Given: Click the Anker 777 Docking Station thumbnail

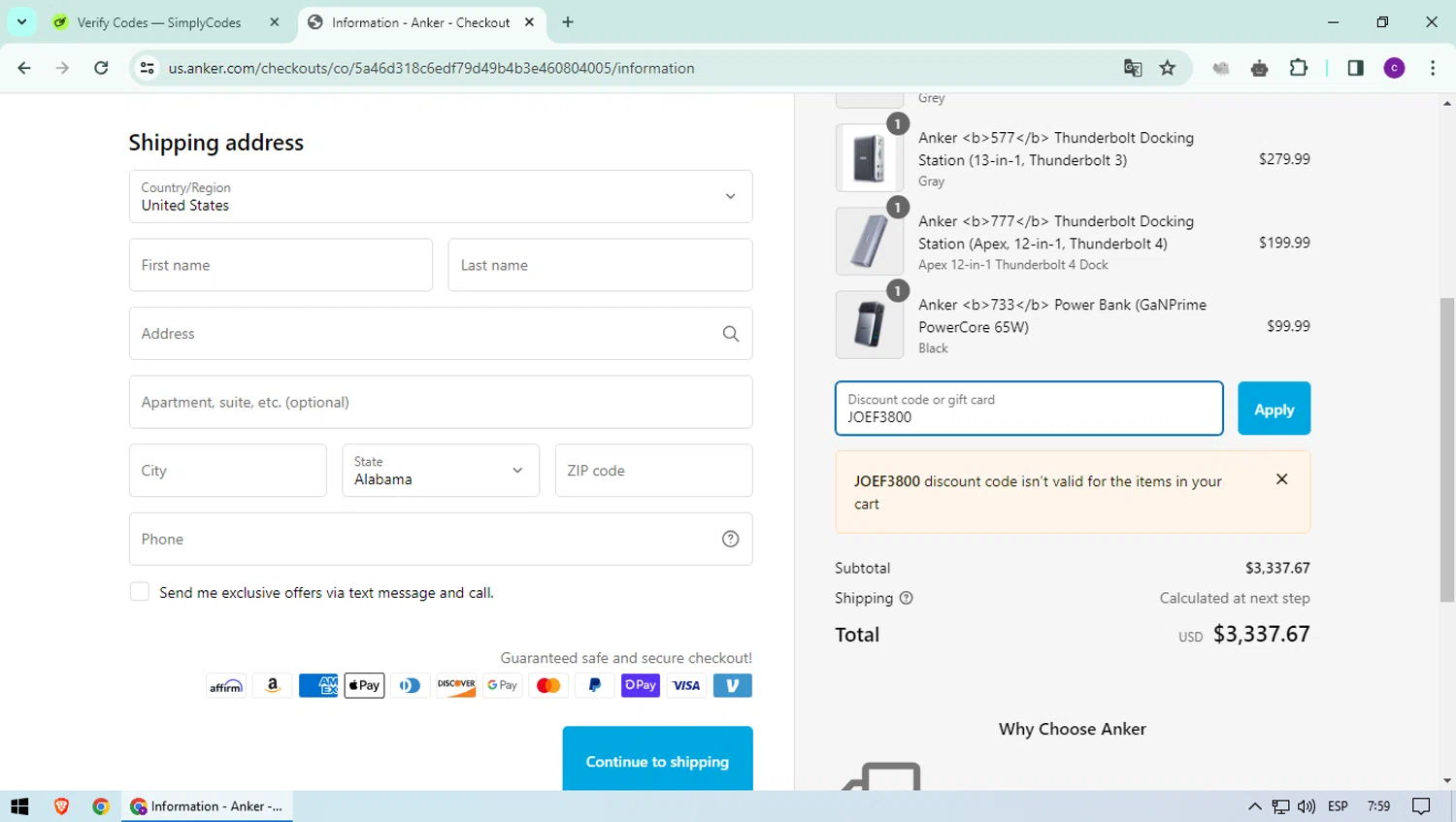Looking at the screenshot, I should tap(870, 242).
